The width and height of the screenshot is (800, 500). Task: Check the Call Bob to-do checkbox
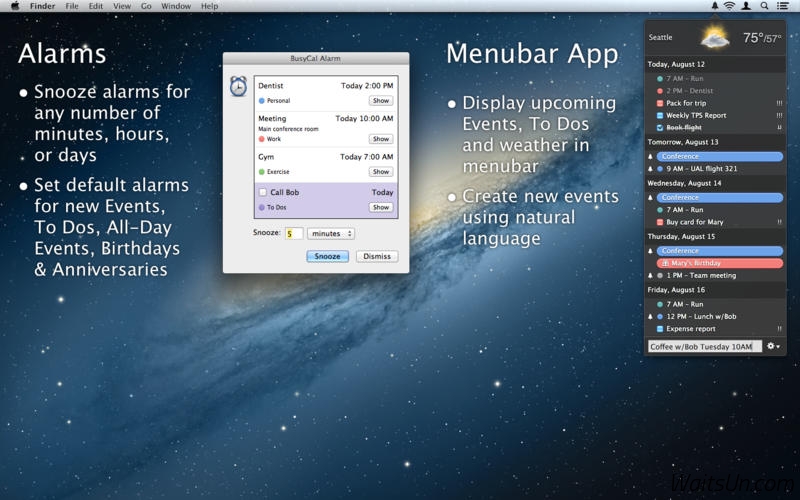point(263,192)
